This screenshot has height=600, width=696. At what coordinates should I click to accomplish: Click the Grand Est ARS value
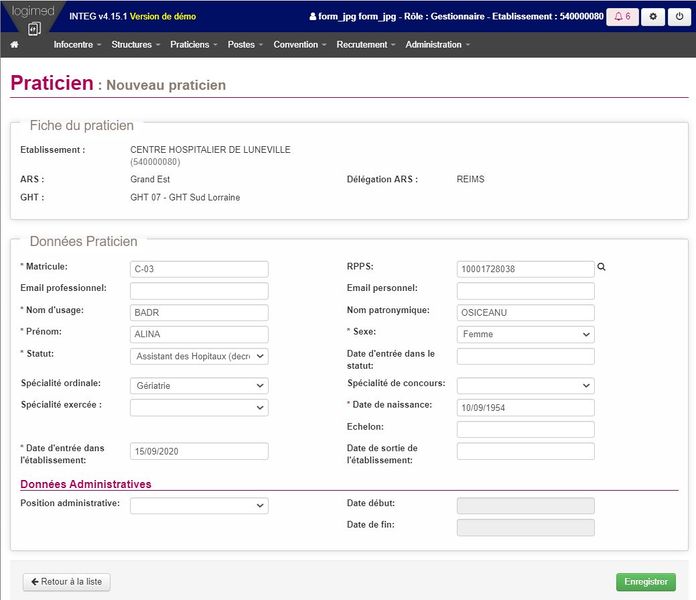pos(150,179)
